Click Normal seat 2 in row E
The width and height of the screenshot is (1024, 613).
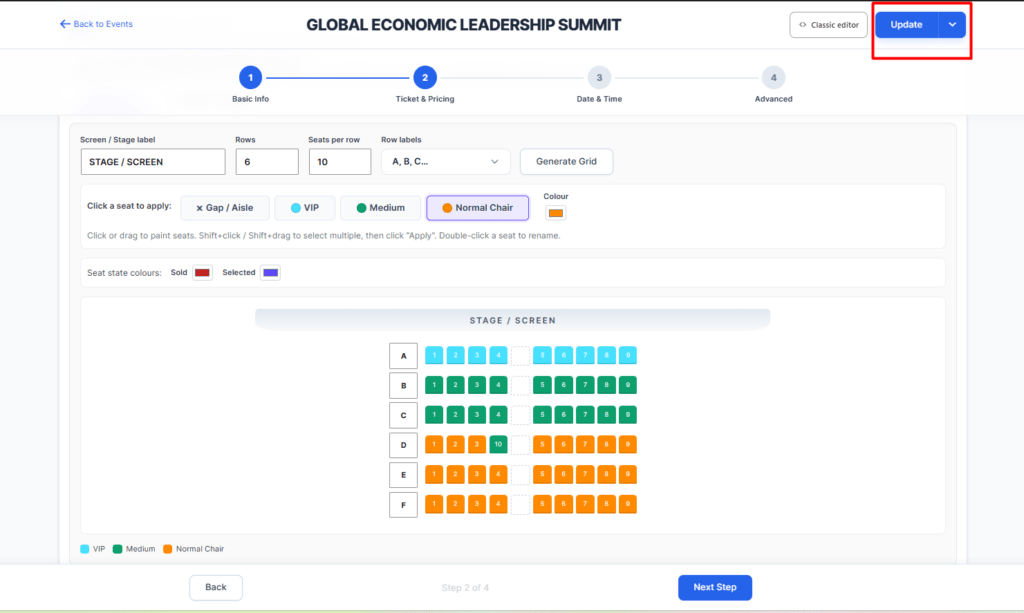pyautogui.click(x=455, y=475)
